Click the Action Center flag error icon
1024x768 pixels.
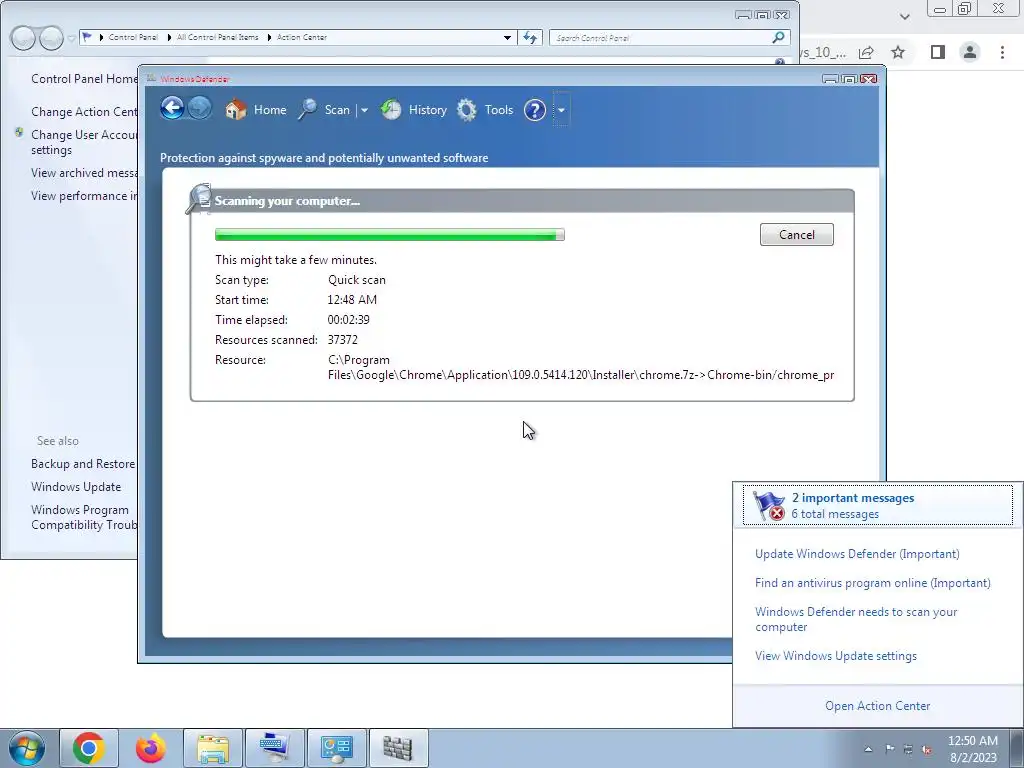[x=768, y=505]
